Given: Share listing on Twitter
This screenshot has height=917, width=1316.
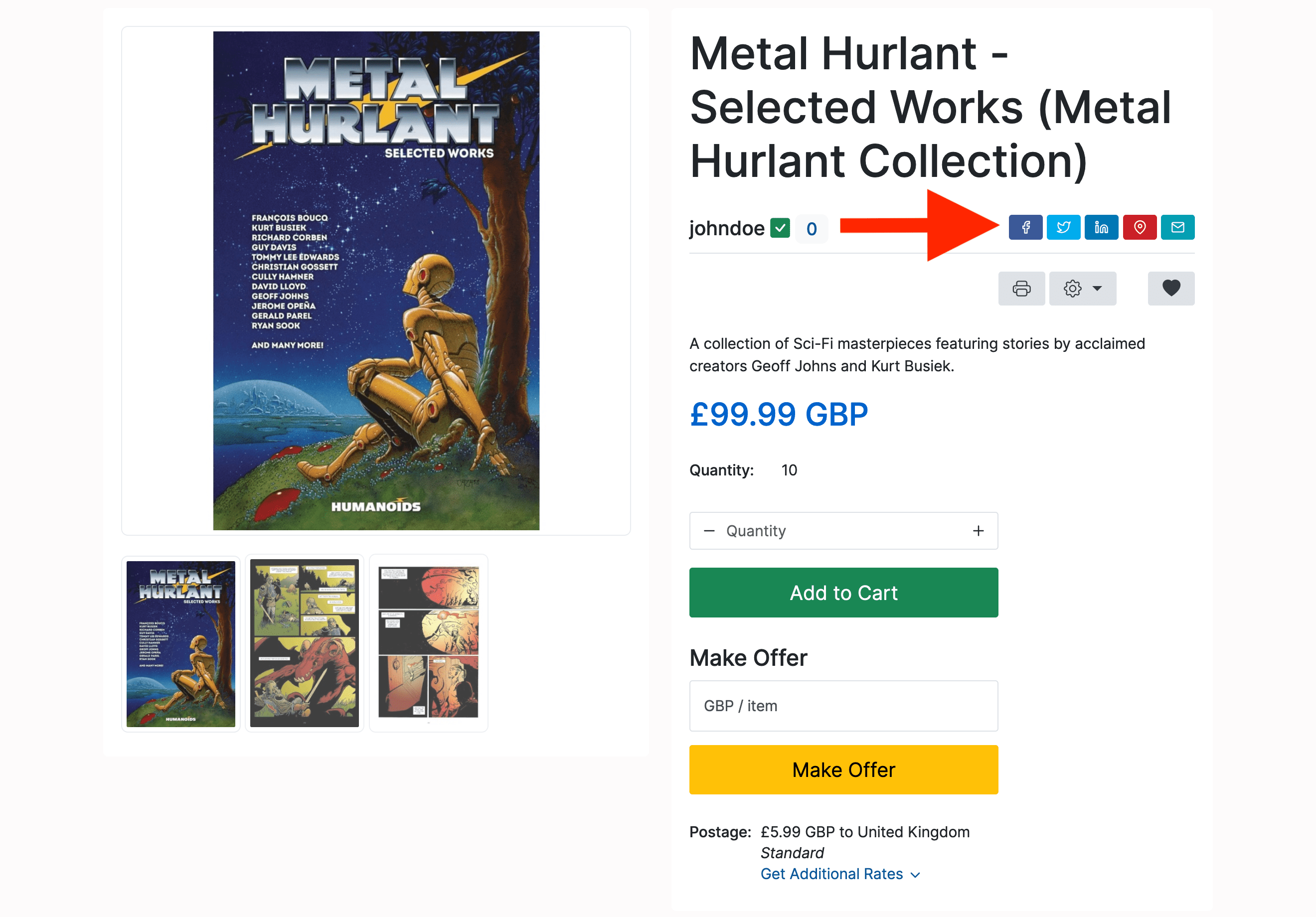Looking at the screenshot, I should (x=1063, y=228).
